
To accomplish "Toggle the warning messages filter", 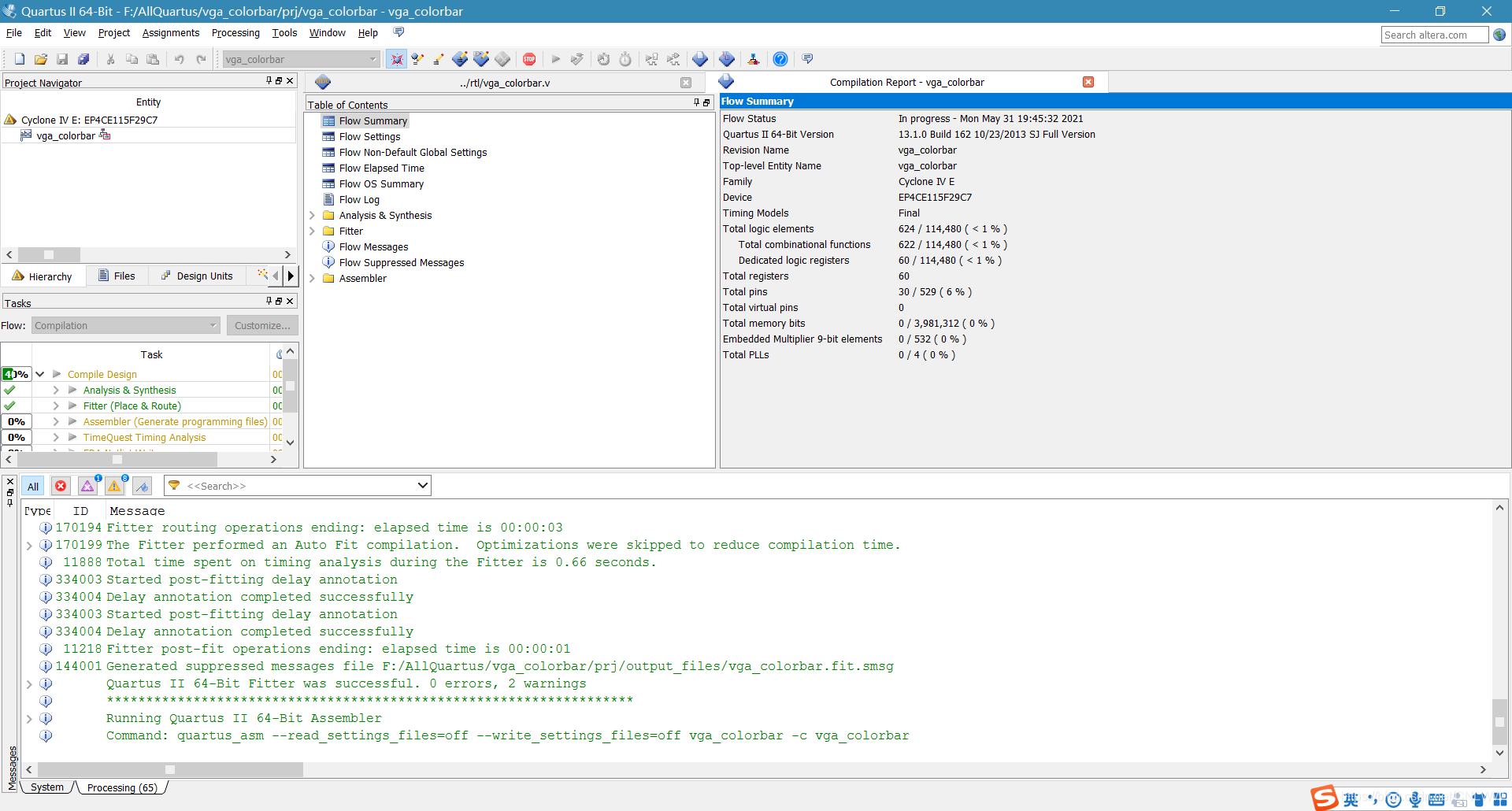I will point(115,486).
